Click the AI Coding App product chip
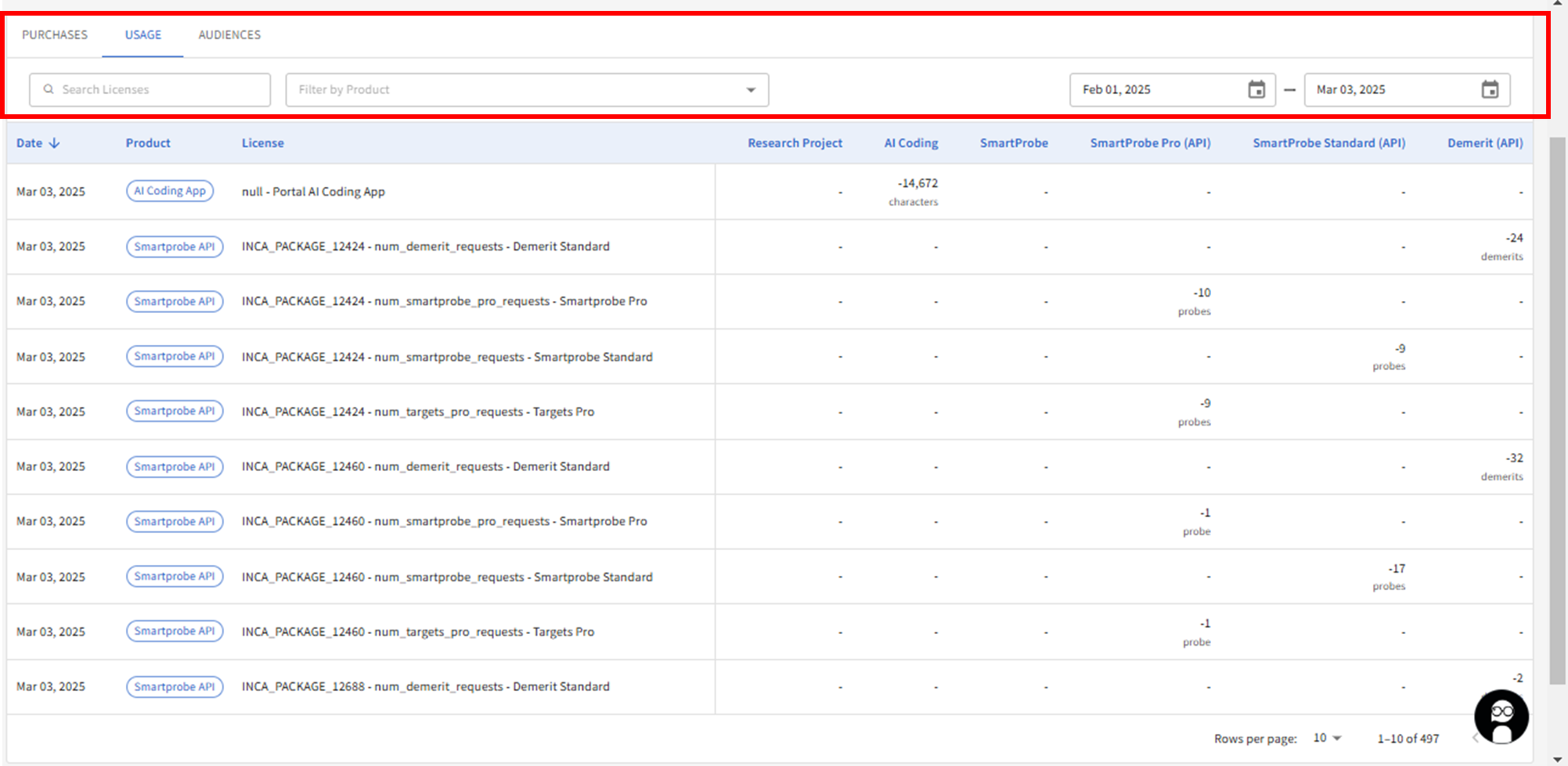1568x766 pixels. (x=170, y=191)
